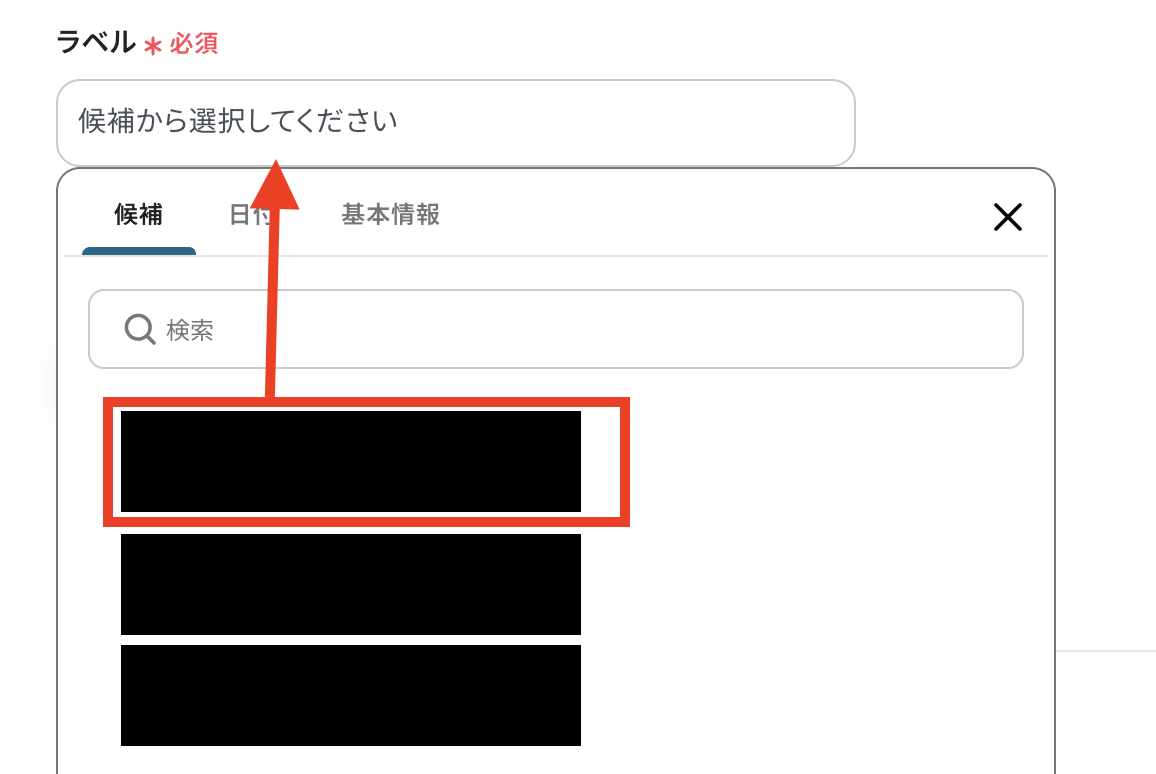Click the red asterisk beside ラベル
1156x774 pixels.
tap(153, 46)
